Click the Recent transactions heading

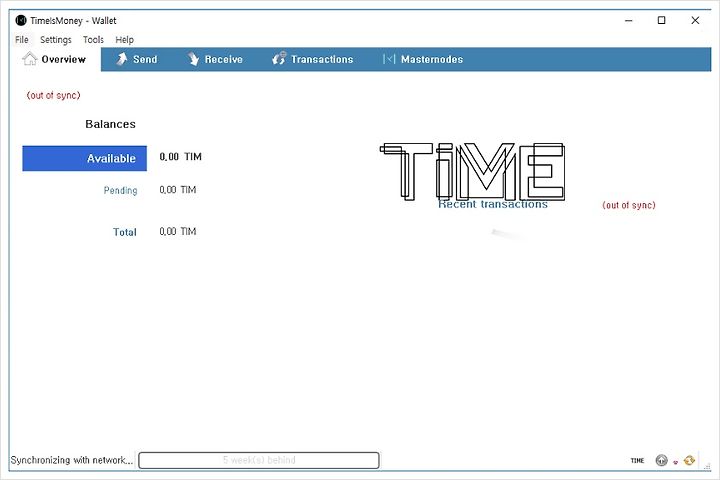pos(493,204)
